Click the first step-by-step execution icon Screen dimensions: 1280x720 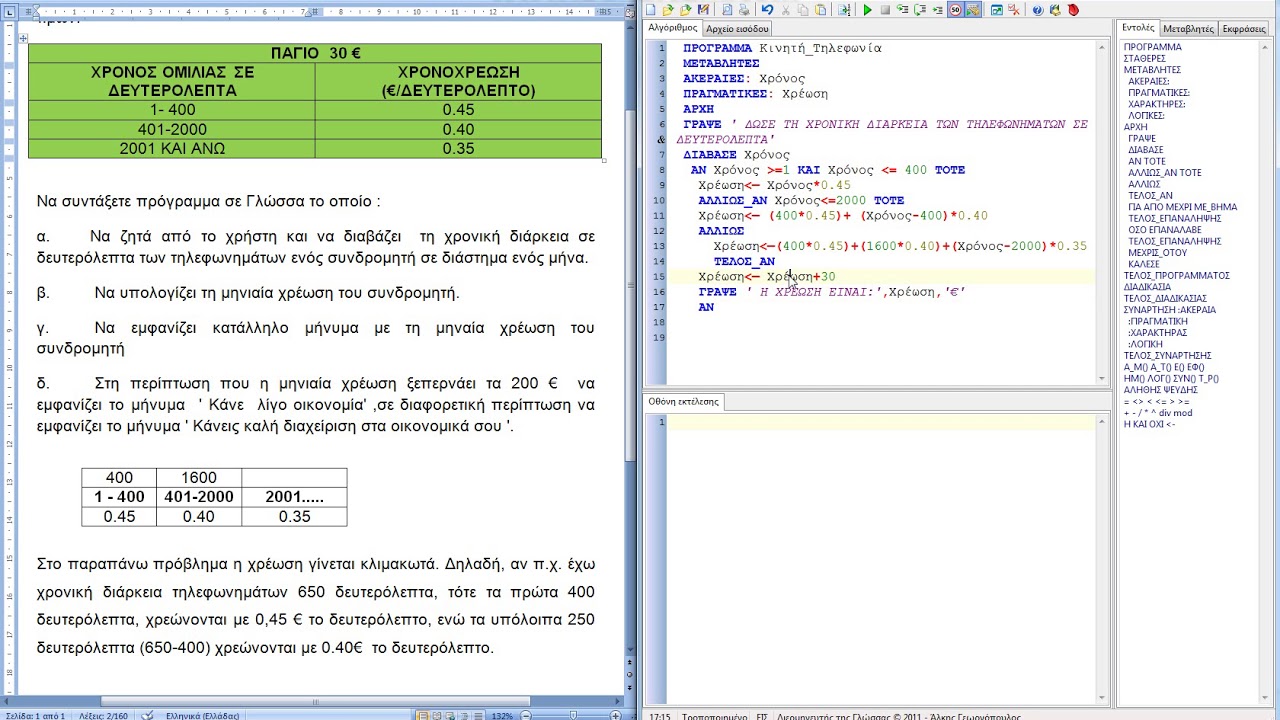903,10
